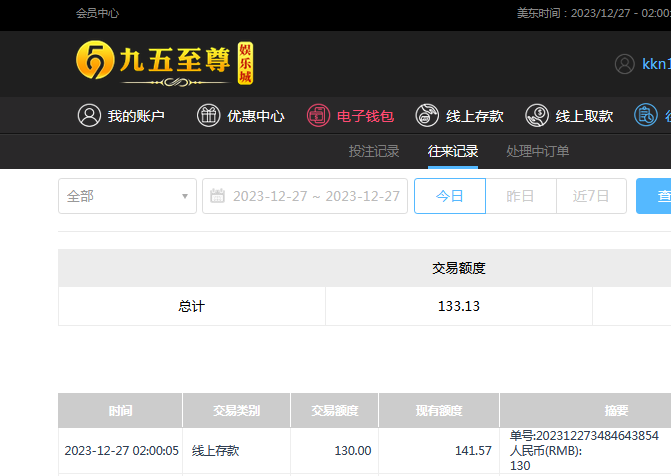The width and height of the screenshot is (671, 476).
Task: Switch to the 投注记录 tab
Action: (x=374, y=152)
